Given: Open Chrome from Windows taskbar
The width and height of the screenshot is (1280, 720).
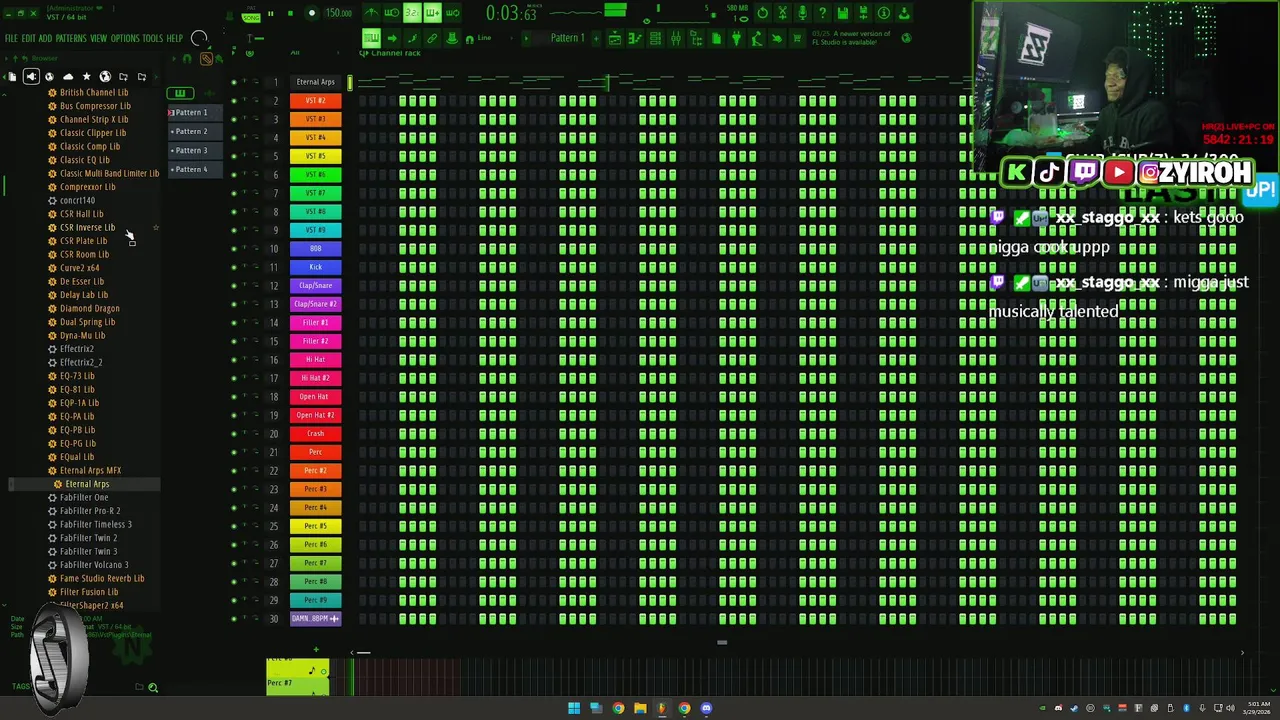Looking at the screenshot, I should [618, 708].
